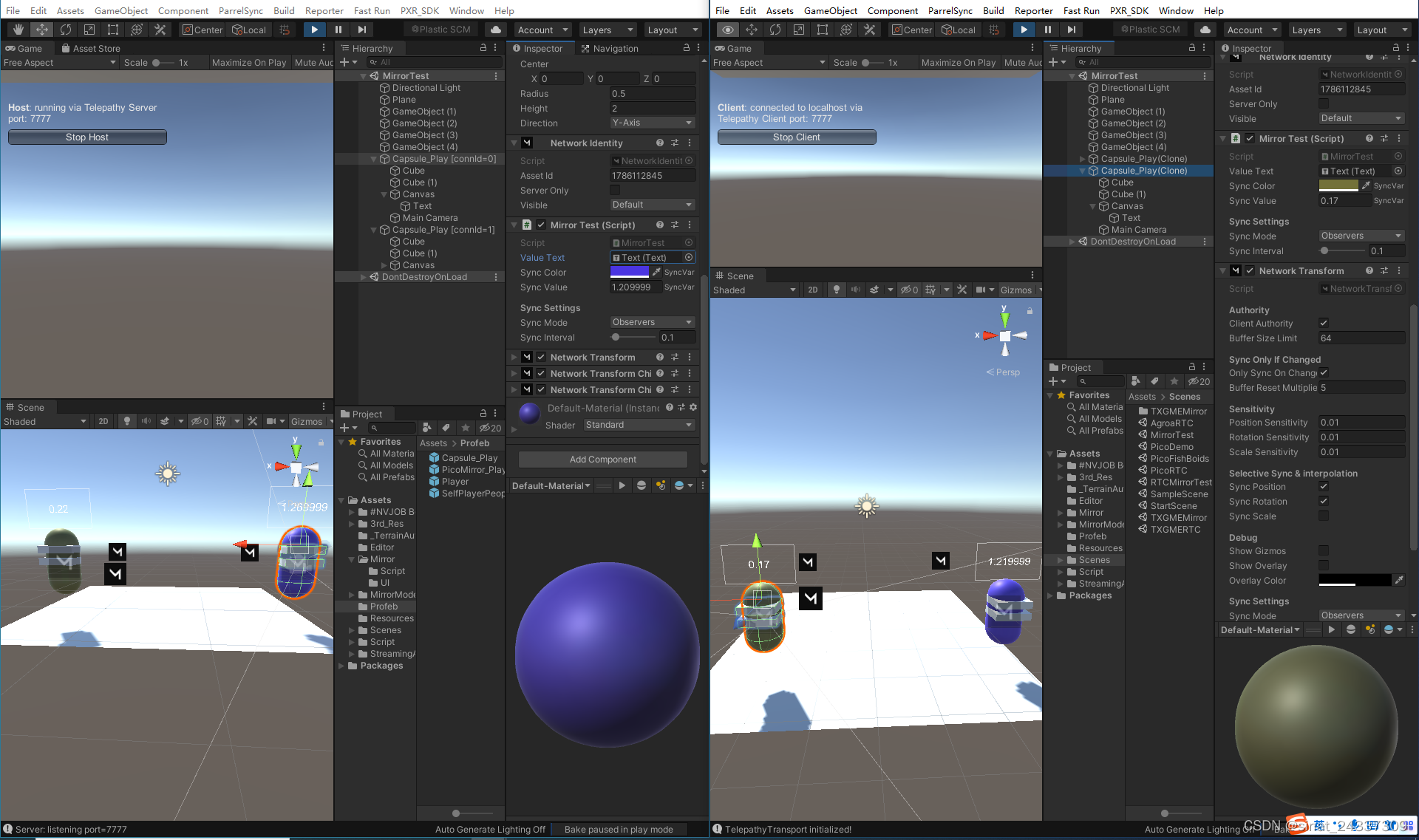Click the Add Component button
Image resolution: width=1419 pixels, height=840 pixels.
602,459
